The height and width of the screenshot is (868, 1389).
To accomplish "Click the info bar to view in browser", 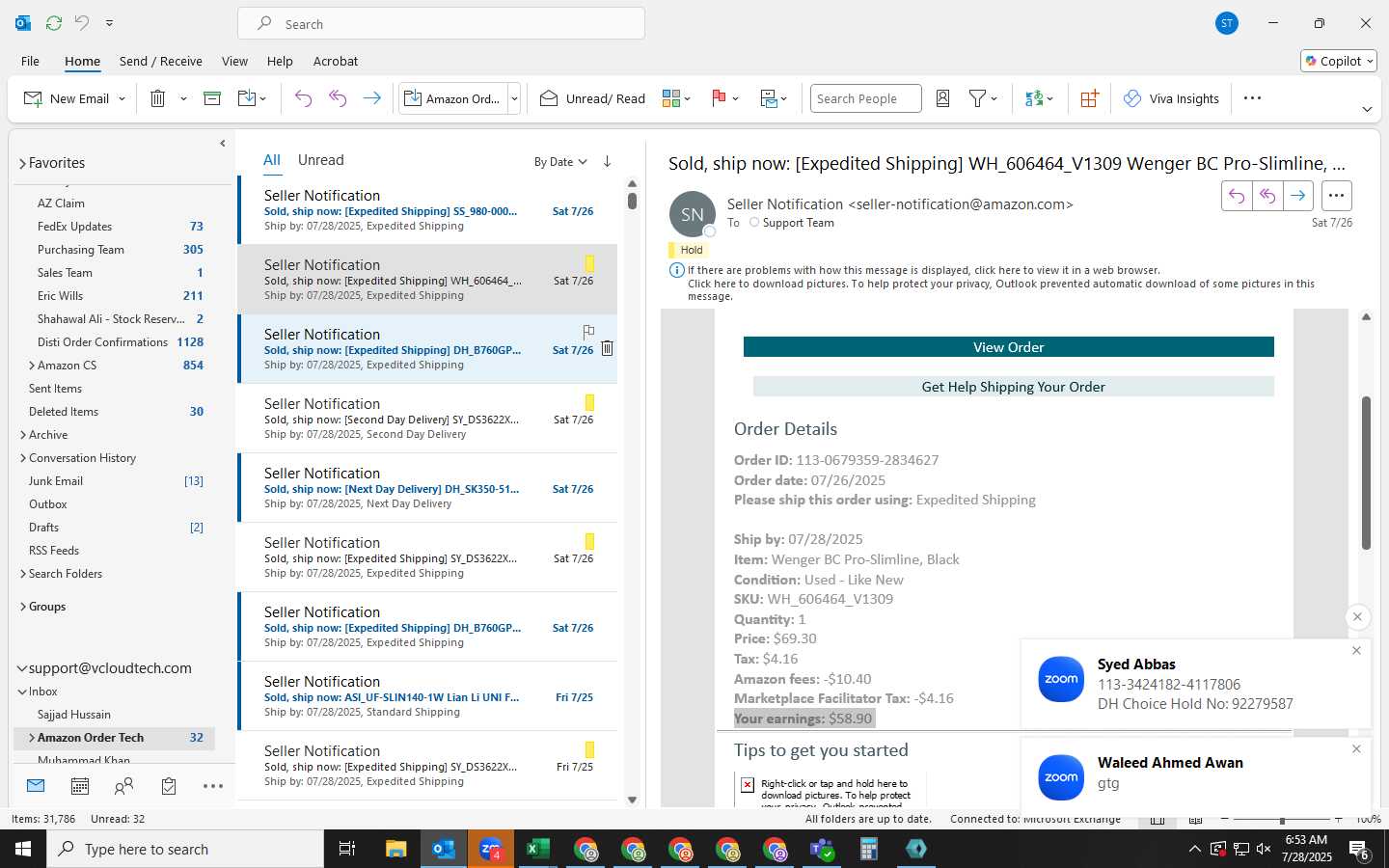I will click(x=924, y=271).
